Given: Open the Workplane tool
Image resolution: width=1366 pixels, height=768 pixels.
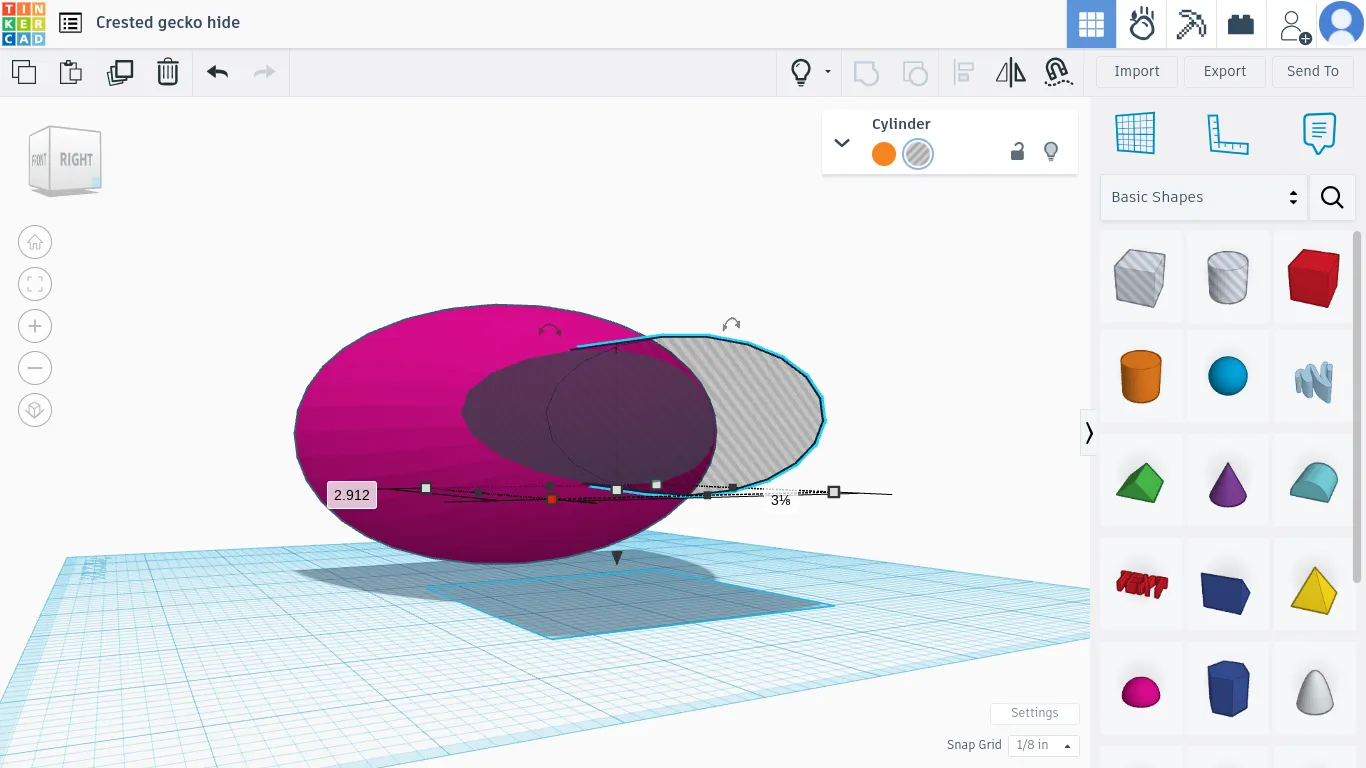Looking at the screenshot, I should coord(1135,133).
